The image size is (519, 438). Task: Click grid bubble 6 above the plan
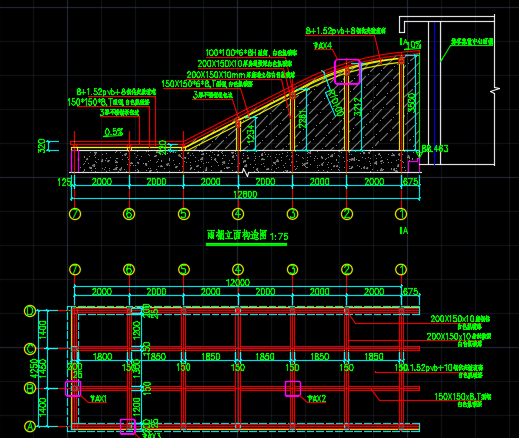[x=129, y=269]
